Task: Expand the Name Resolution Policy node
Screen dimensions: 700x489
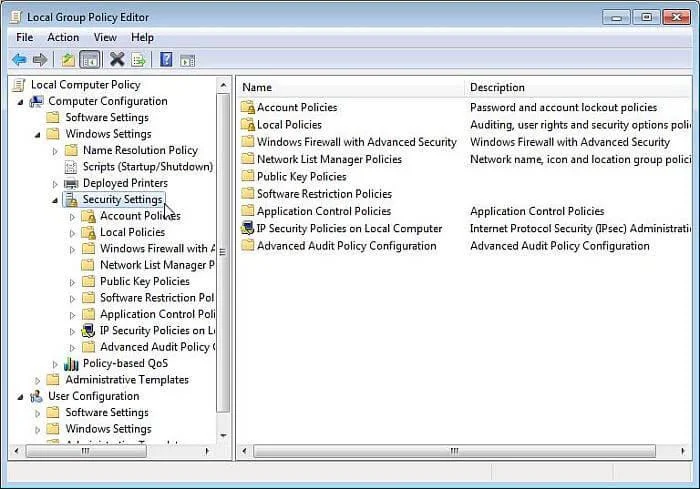Action: click(x=55, y=151)
